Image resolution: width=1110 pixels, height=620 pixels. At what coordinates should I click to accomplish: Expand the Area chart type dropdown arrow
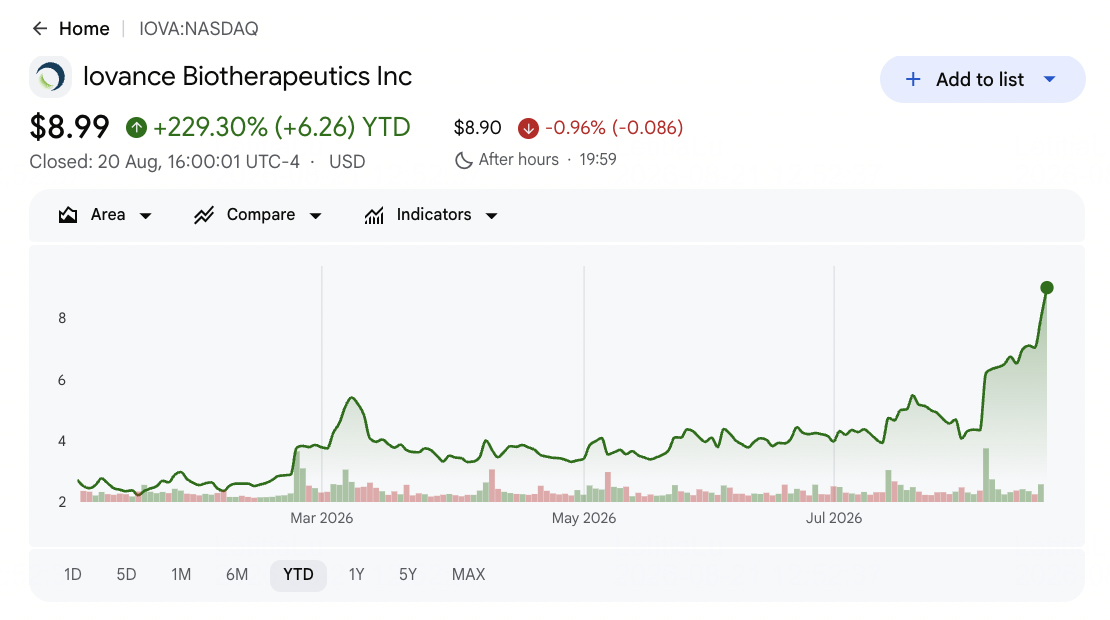146,216
